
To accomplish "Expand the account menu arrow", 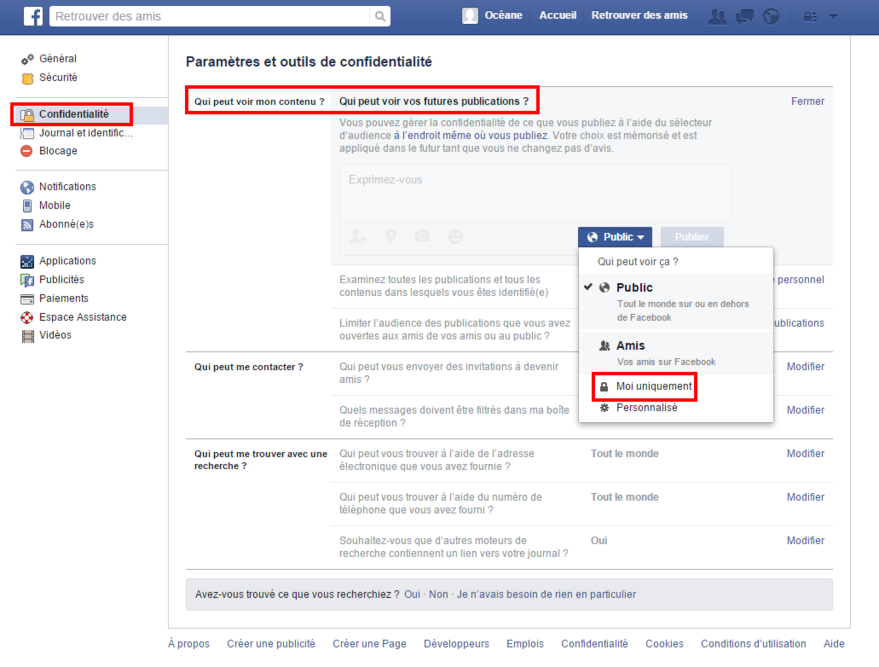I will (833, 16).
